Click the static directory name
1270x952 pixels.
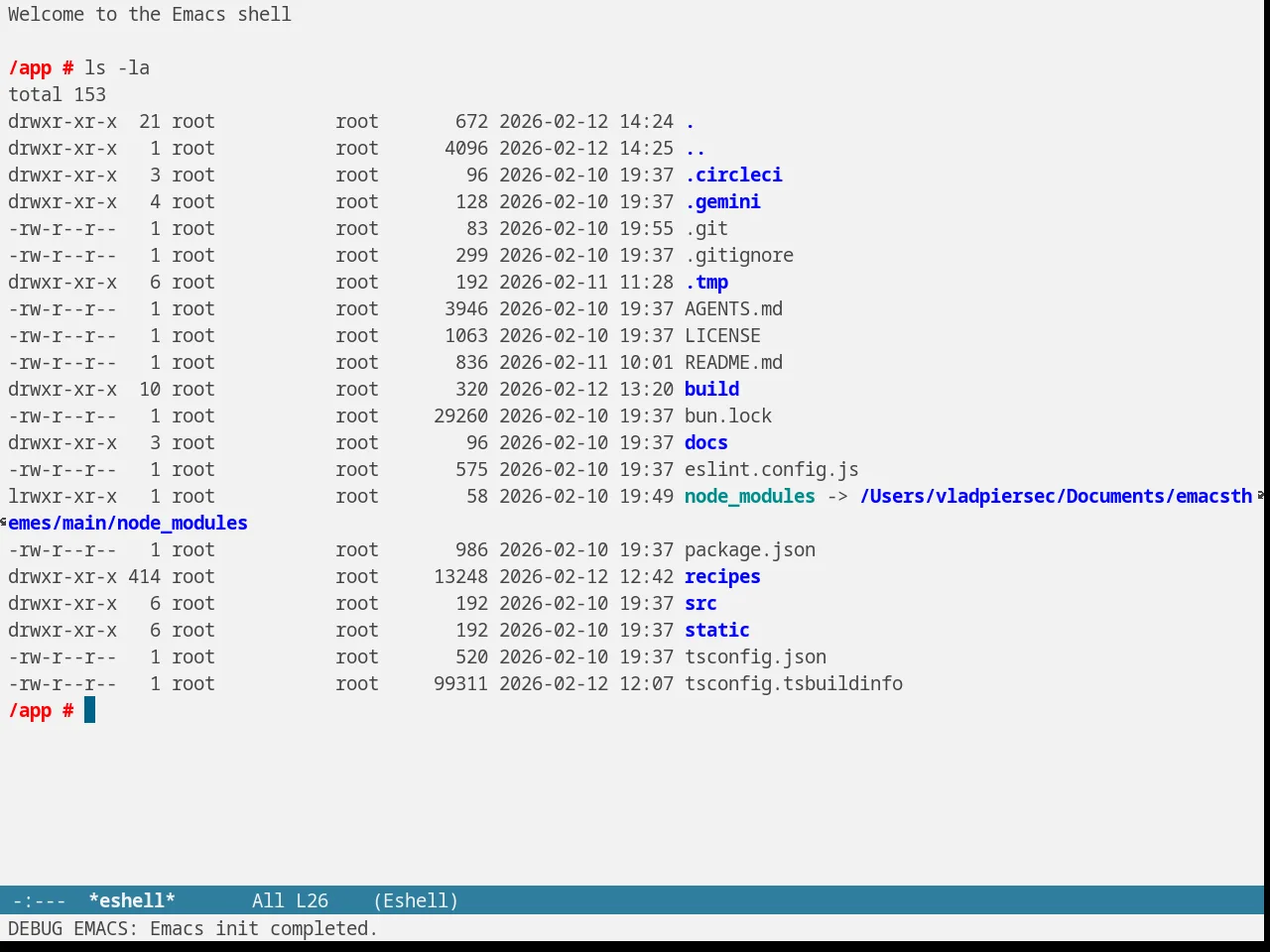click(717, 631)
